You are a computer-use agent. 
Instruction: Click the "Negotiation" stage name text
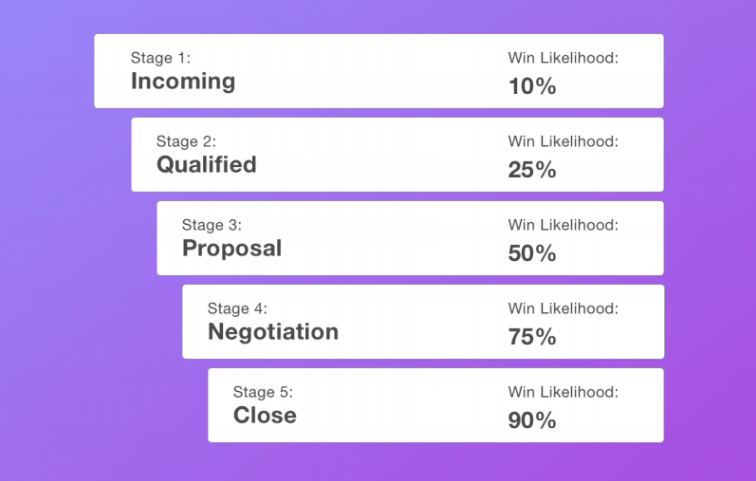coord(273,331)
